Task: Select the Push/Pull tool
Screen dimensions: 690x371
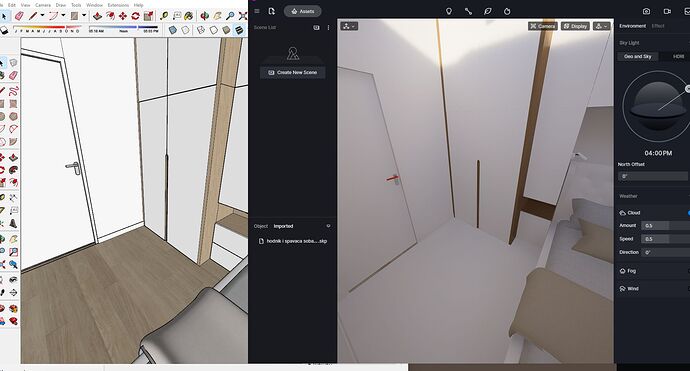Action: click(x=97, y=16)
